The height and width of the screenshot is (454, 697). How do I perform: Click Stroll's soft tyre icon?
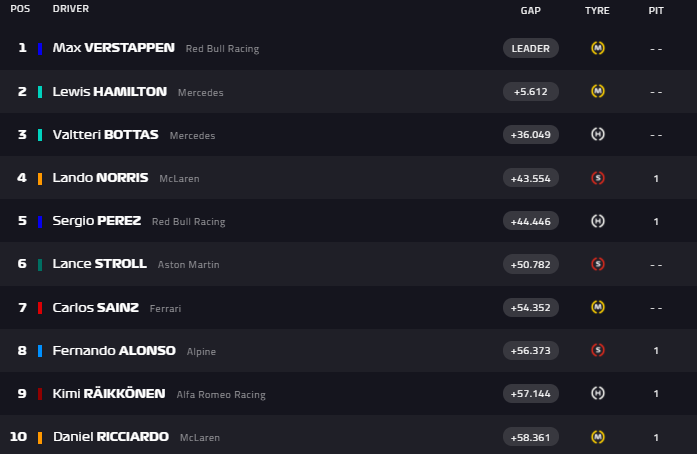tap(597, 264)
